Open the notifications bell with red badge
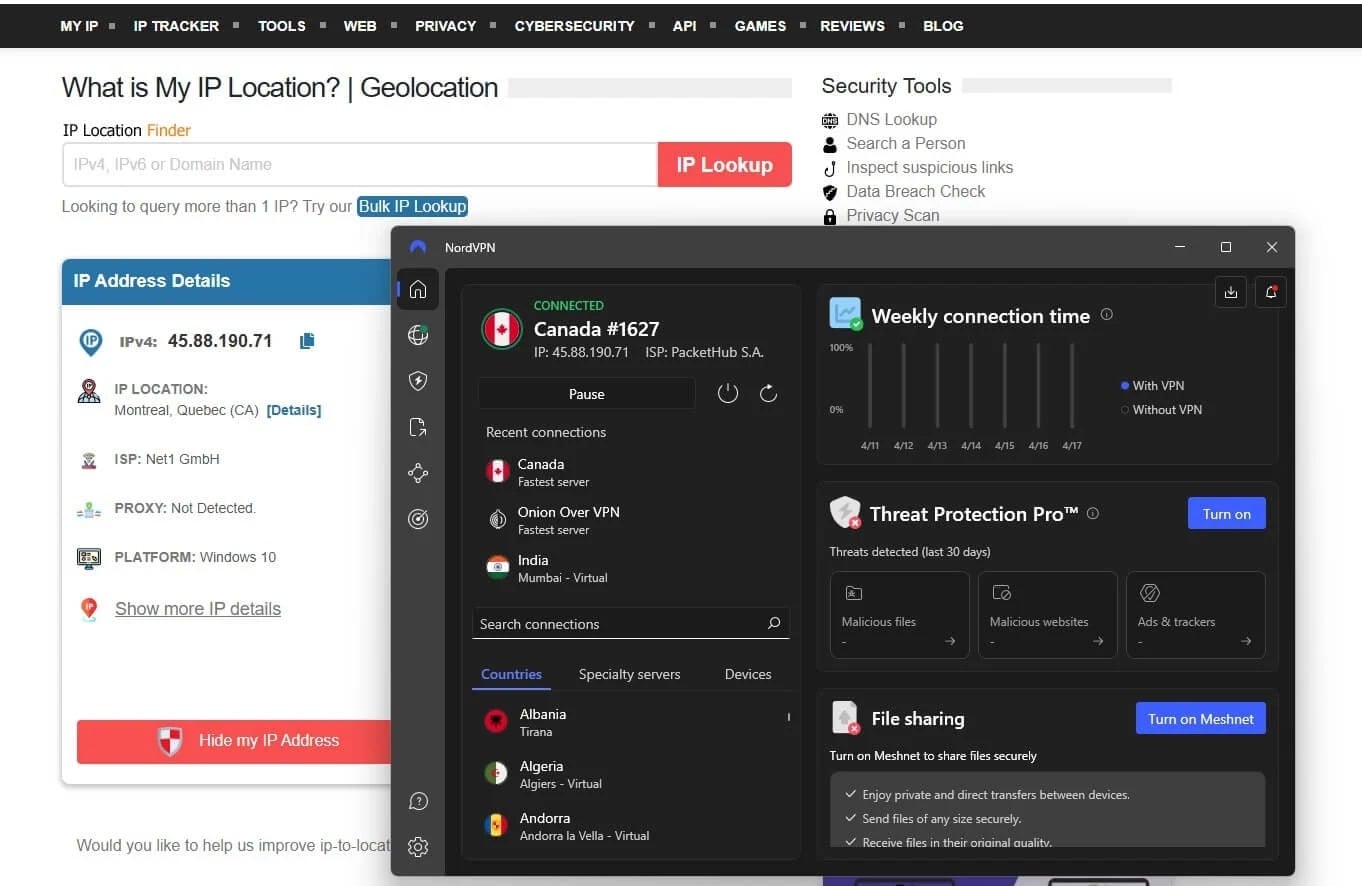Screen dimensions: 1362x886 click(x=1270, y=292)
